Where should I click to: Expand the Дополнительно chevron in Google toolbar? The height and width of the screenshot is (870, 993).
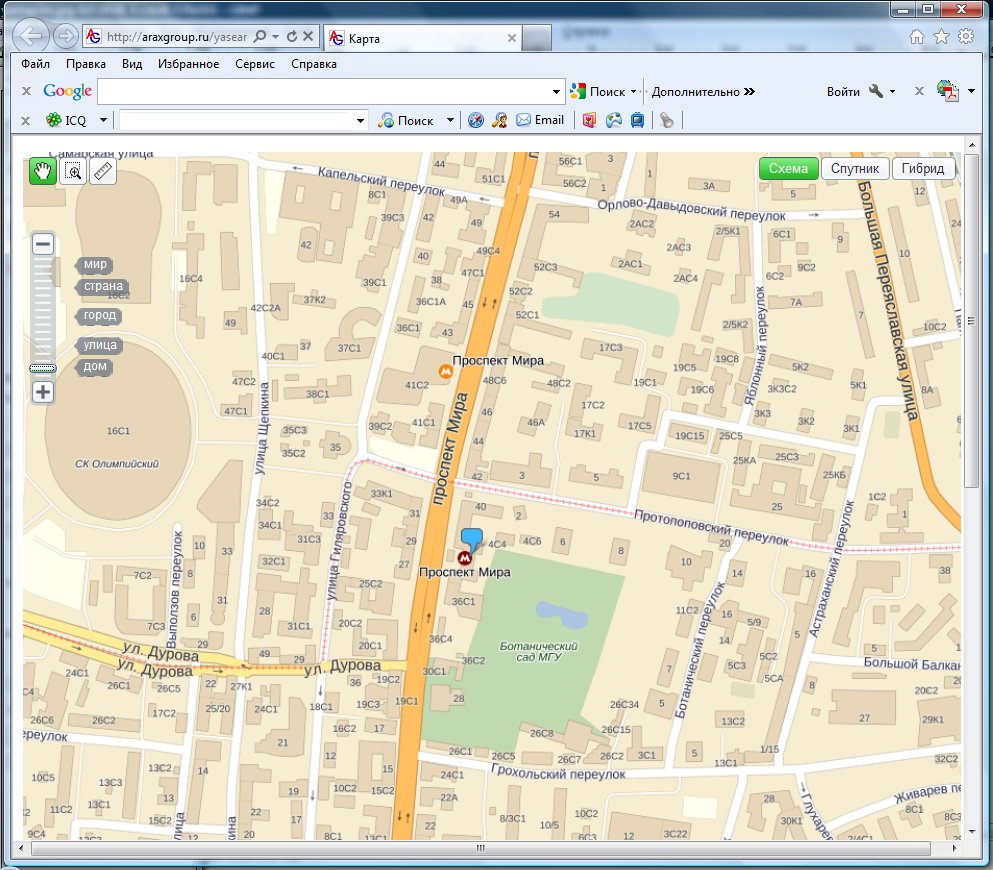pyautogui.click(x=749, y=92)
